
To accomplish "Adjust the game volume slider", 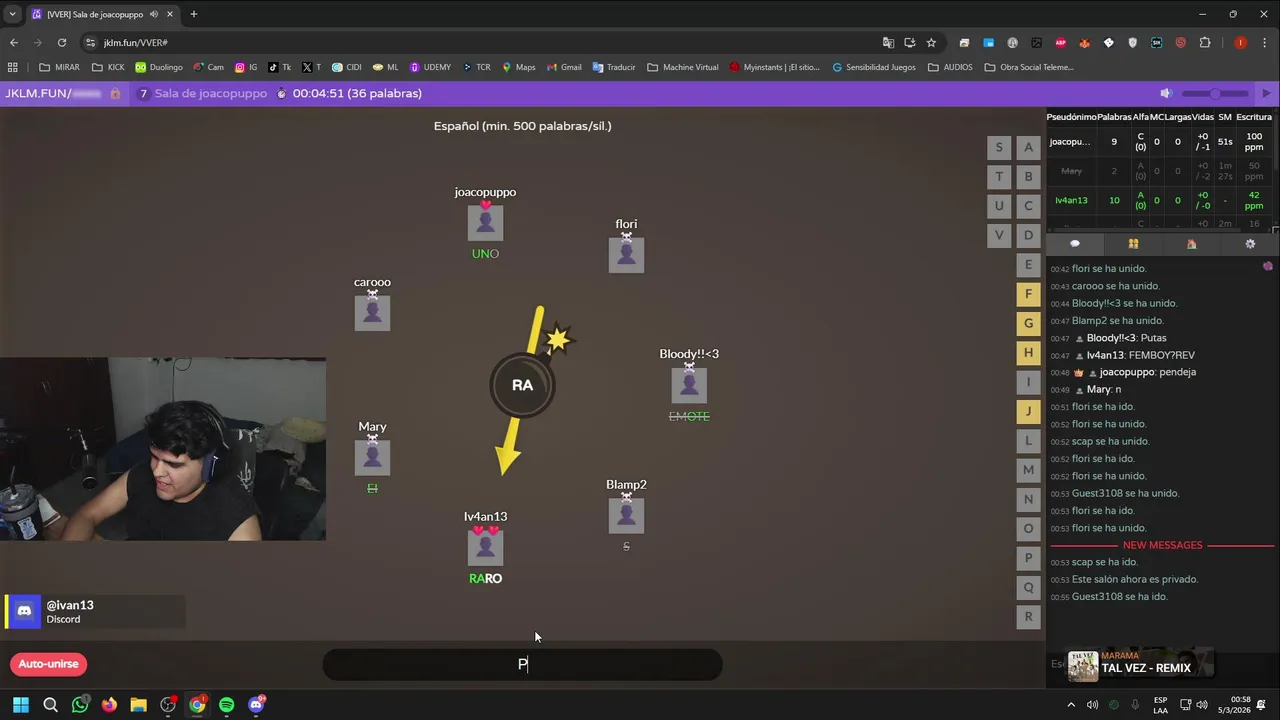I will [x=1215, y=93].
